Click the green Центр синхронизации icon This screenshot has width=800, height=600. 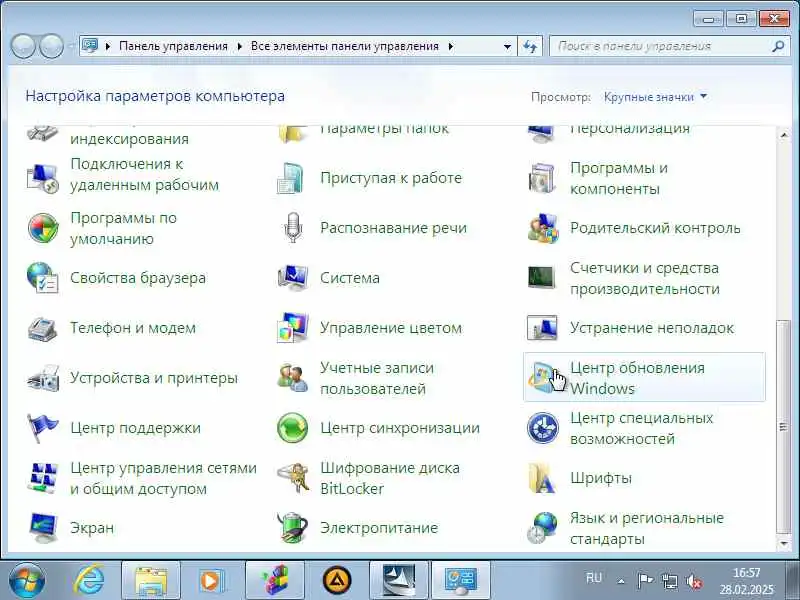[x=292, y=428]
